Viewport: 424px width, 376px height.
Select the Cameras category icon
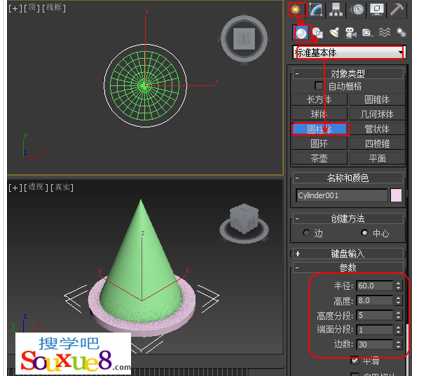(x=351, y=33)
